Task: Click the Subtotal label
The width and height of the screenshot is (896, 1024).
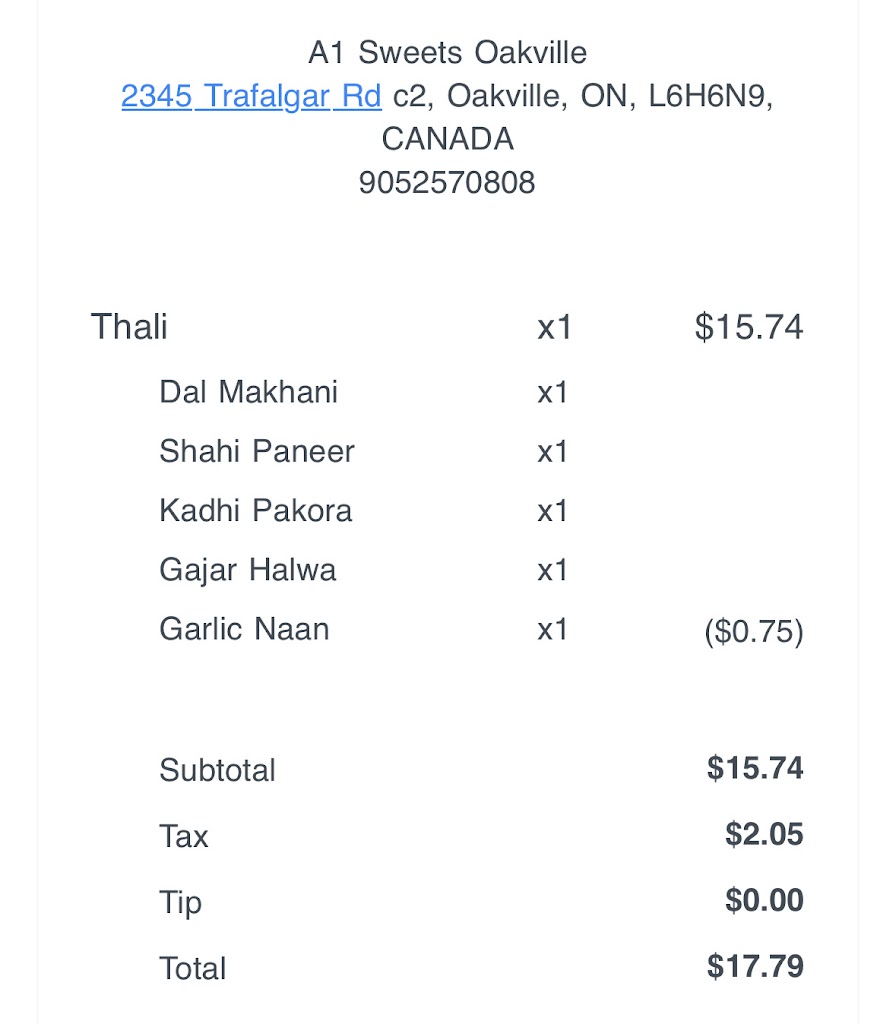Action: click(217, 770)
